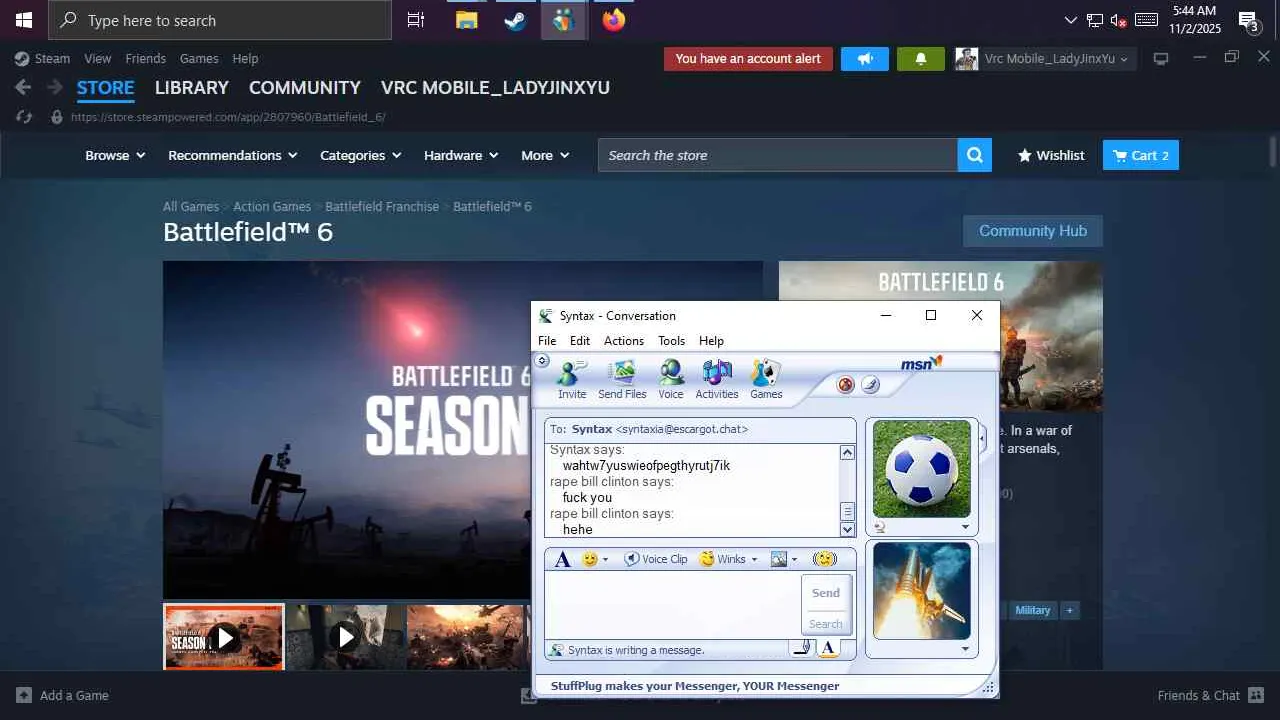Open the Tools menu in Messenger
Image resolution: width=1280 pixels, height=720 pixels.
672,341
